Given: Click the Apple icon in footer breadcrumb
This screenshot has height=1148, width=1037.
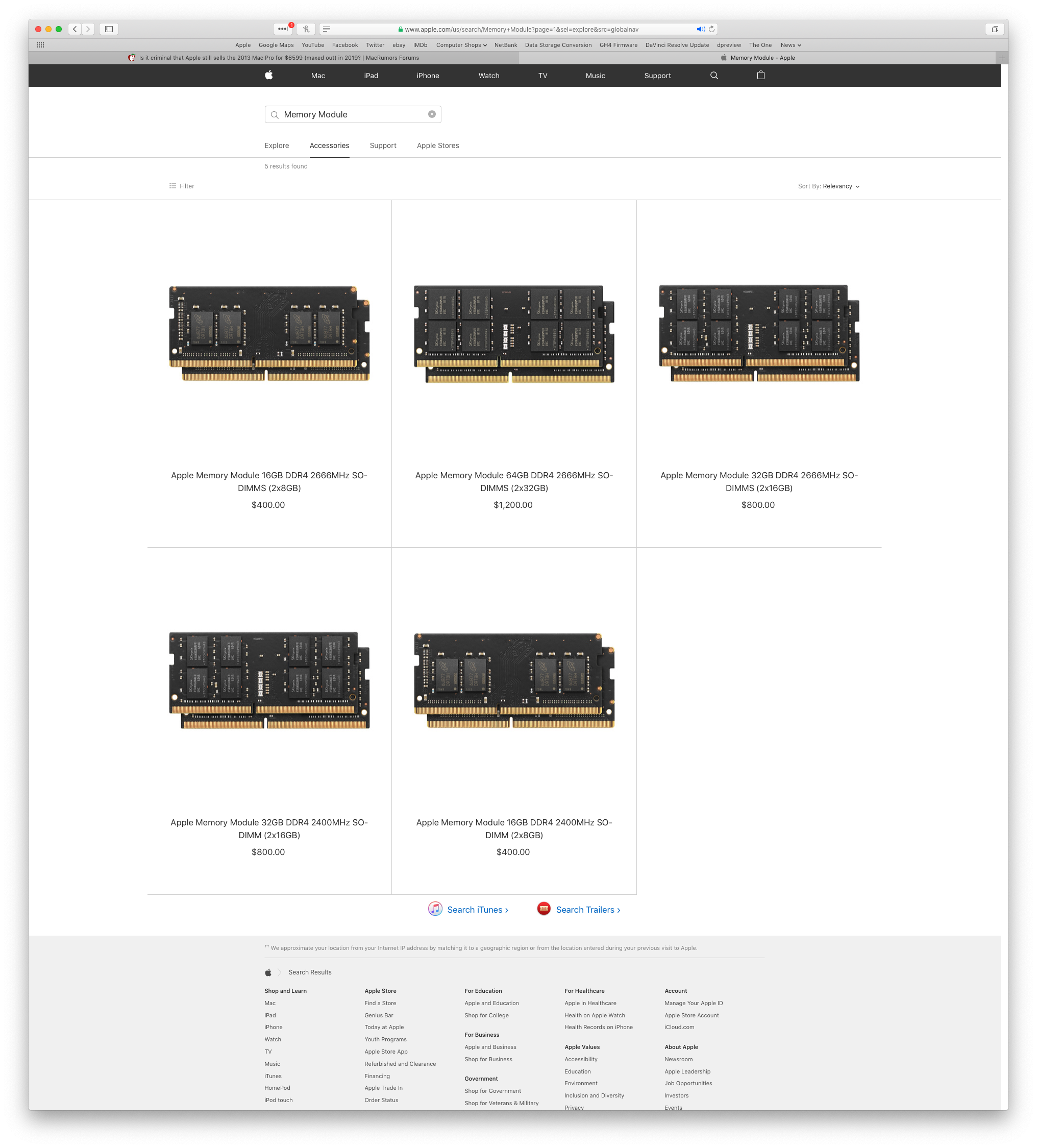Looking at the screenshot, I should [268, 972].
